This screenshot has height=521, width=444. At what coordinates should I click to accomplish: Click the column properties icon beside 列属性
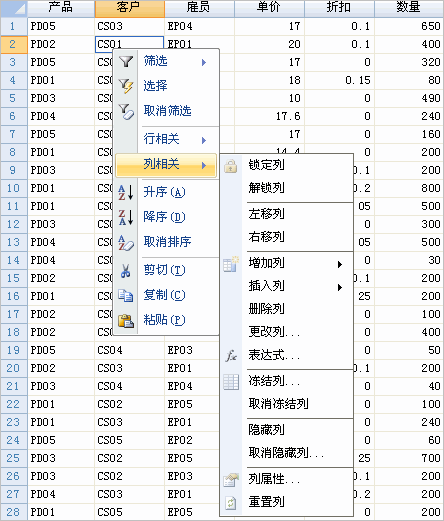[231, 480]
